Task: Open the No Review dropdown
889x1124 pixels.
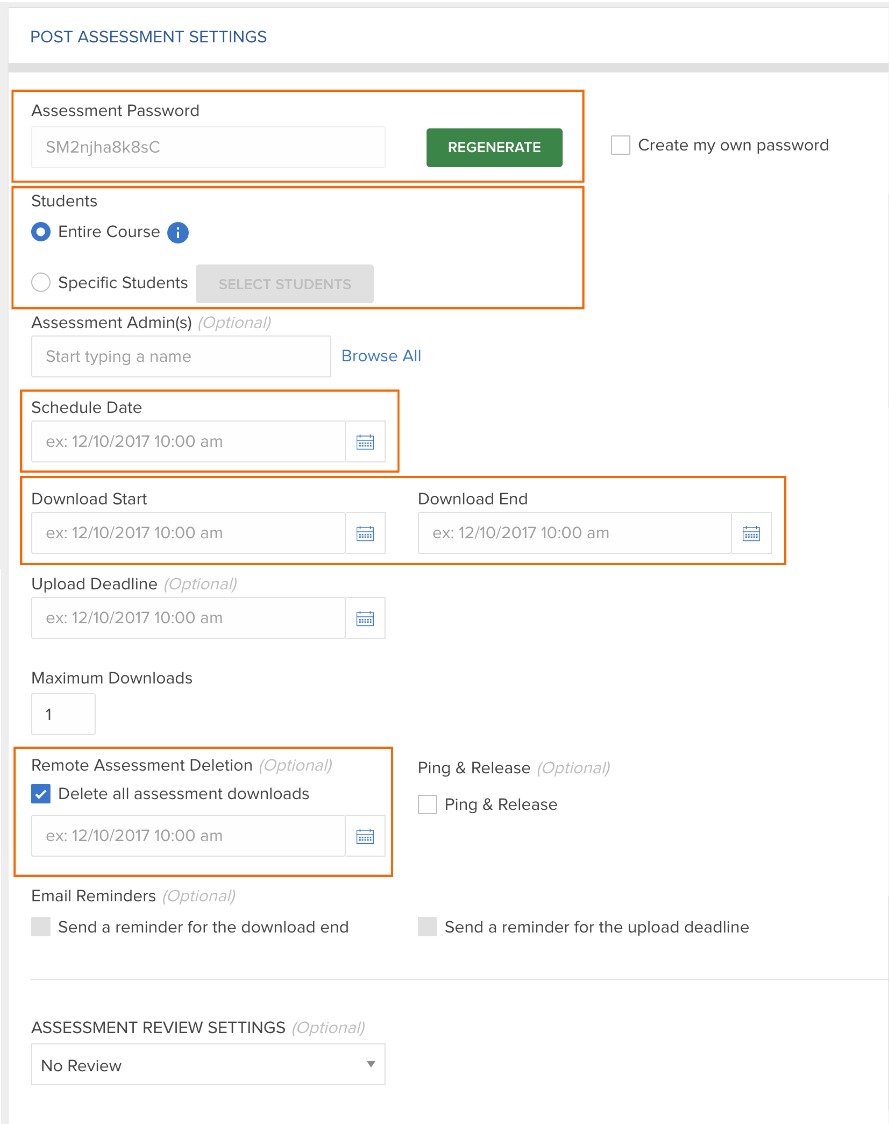Action: (x=208, y=1065)
